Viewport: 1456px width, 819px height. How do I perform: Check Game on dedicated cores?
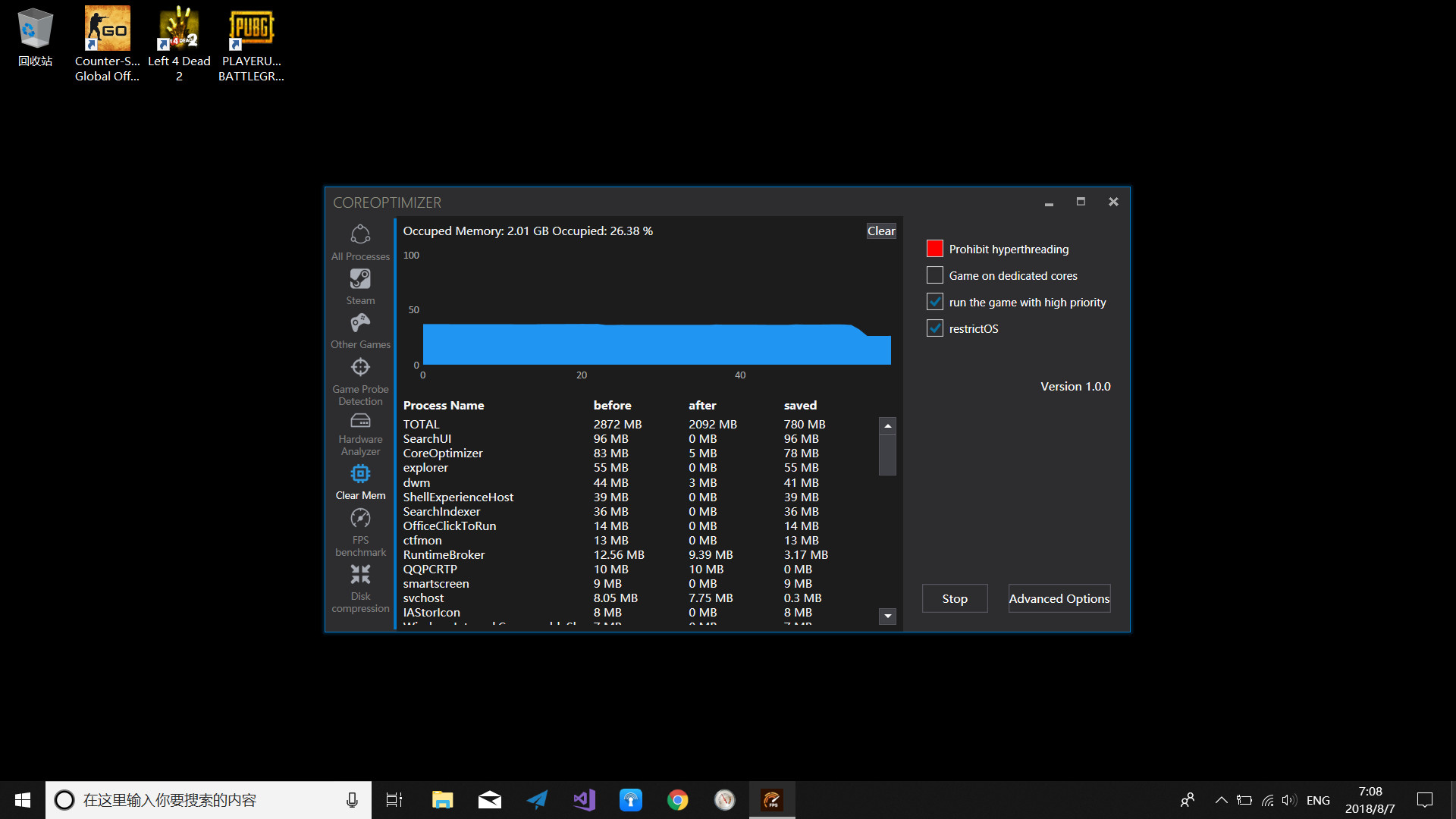coord(934,275)
